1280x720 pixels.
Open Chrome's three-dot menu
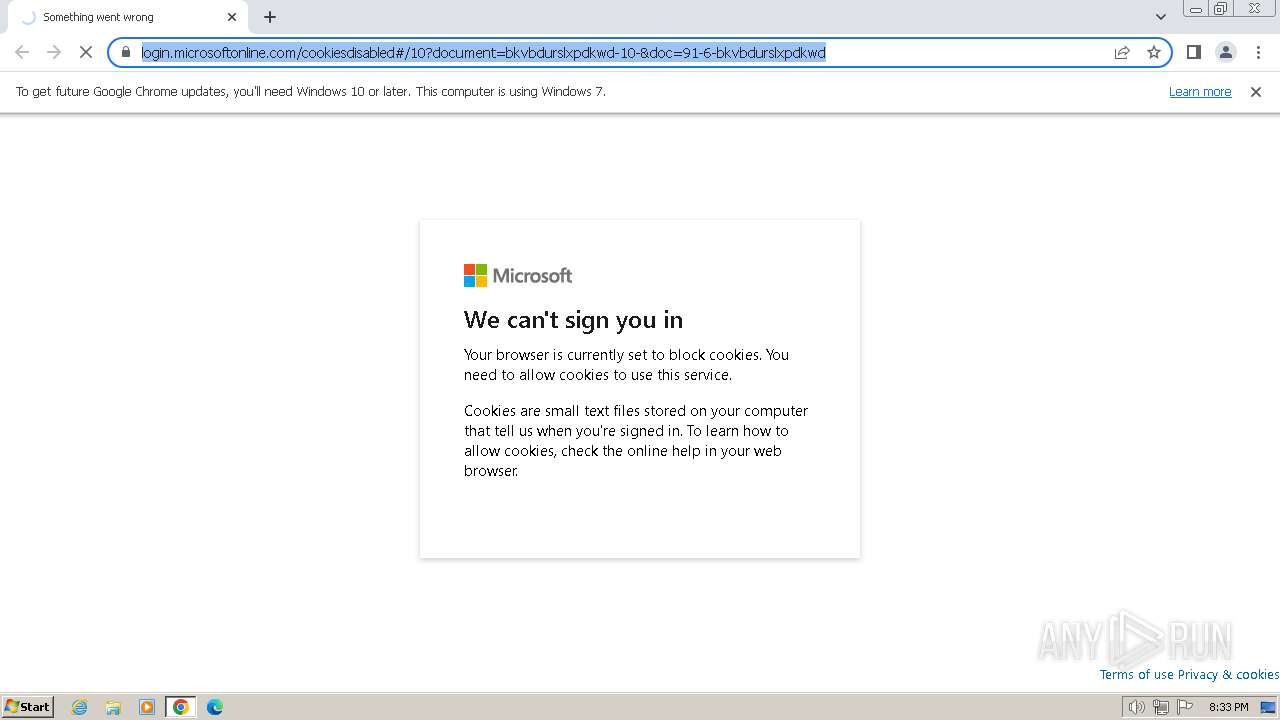point(1259,52)
